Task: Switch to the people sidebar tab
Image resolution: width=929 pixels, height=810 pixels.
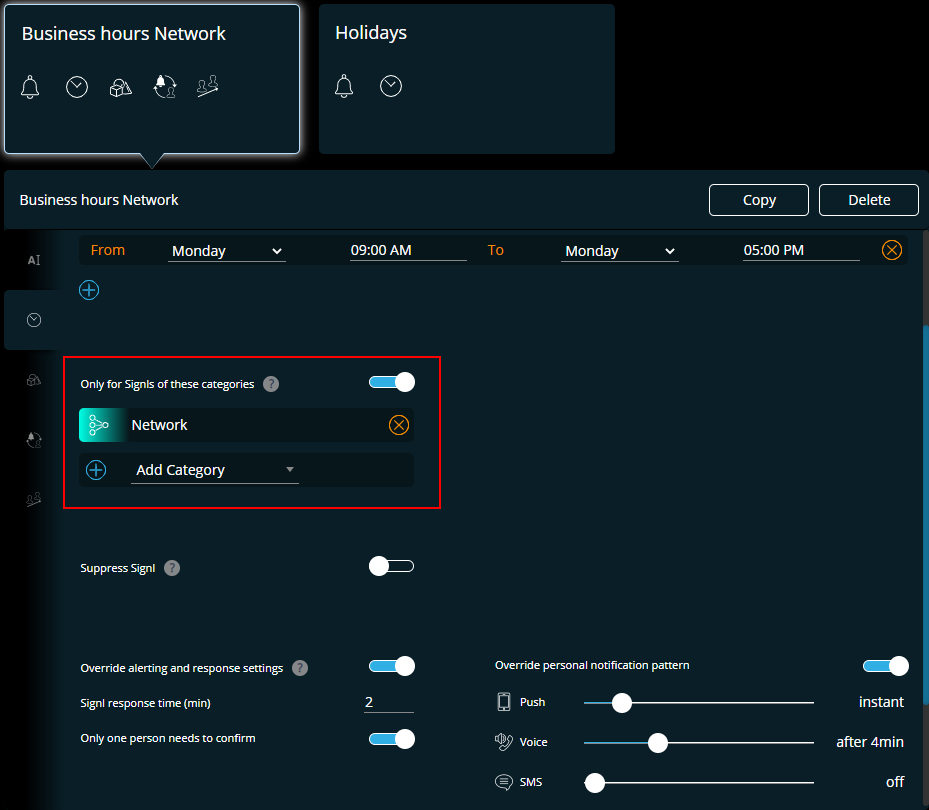Action: coord(34,500)
